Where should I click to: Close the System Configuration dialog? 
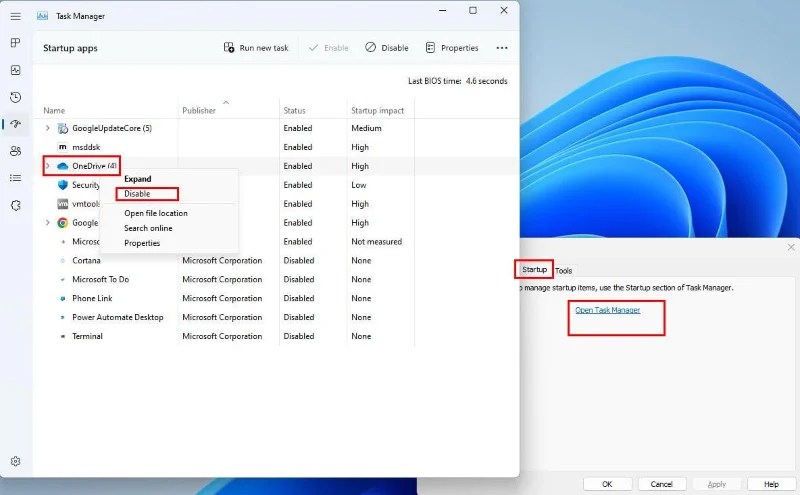791,247
